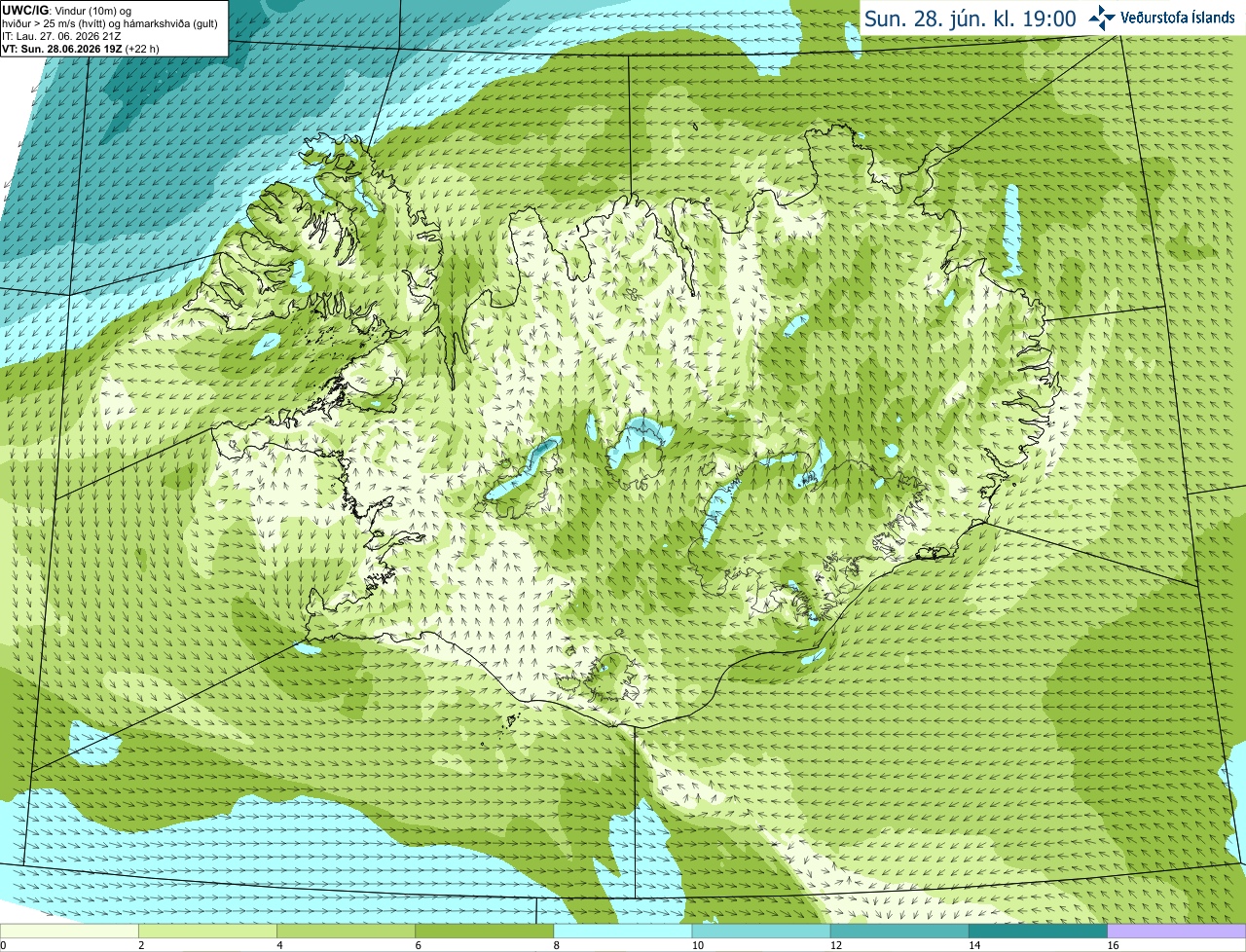Pick the medium green 4–6 m/s legend swatch

click(x=346, y=932)
